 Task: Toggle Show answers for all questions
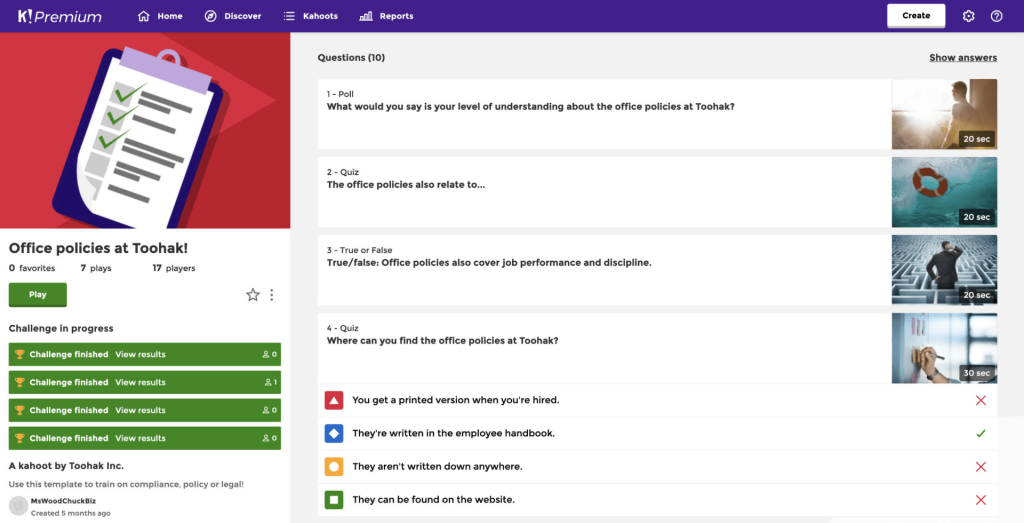click(962, 58)
